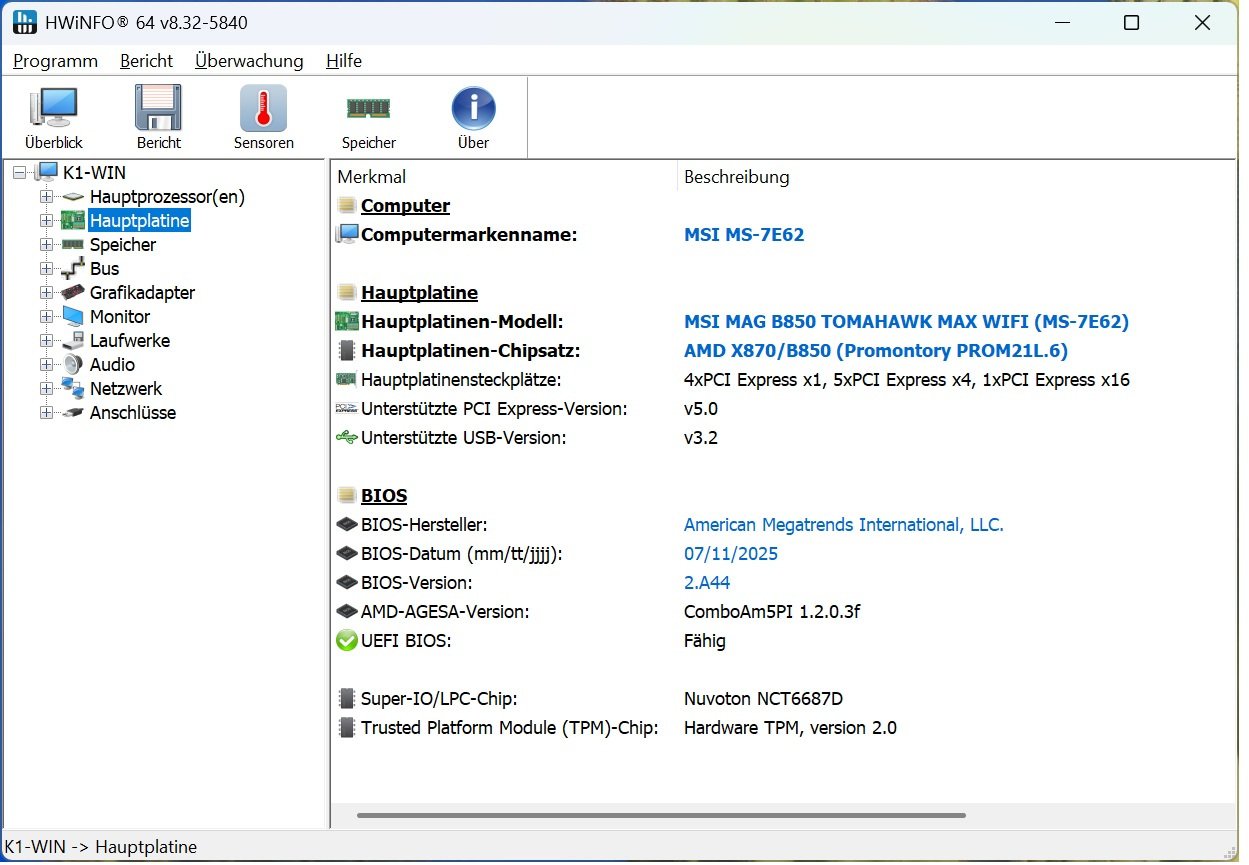Click the icon beside Computermarkenname
Screen dimensions: 1249x865
tap(347, 235)
